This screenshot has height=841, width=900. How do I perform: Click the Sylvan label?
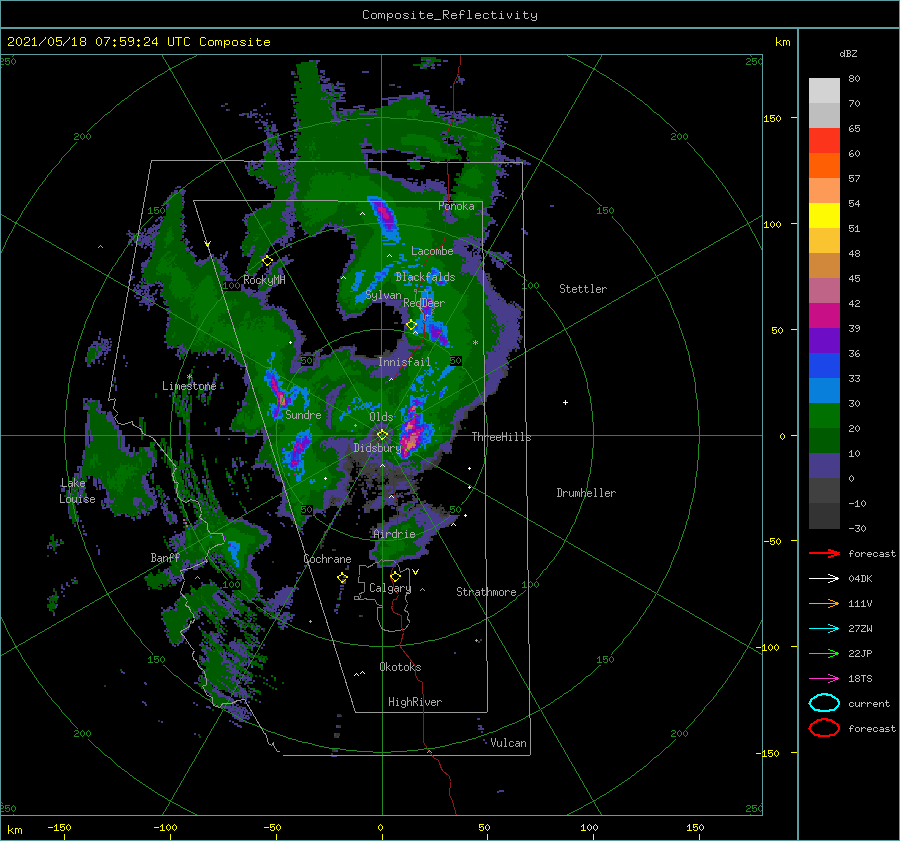(383, 296)
